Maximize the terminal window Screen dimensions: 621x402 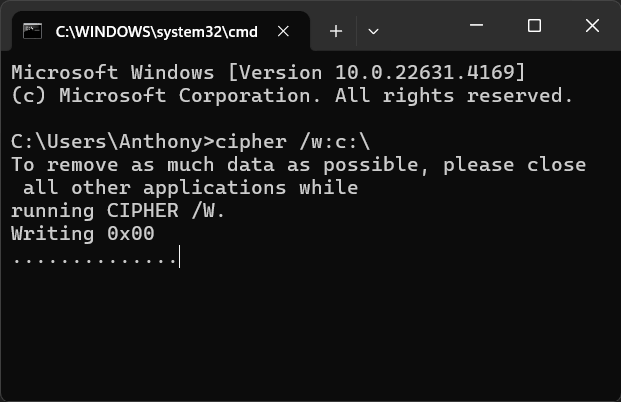click(534, 26)
